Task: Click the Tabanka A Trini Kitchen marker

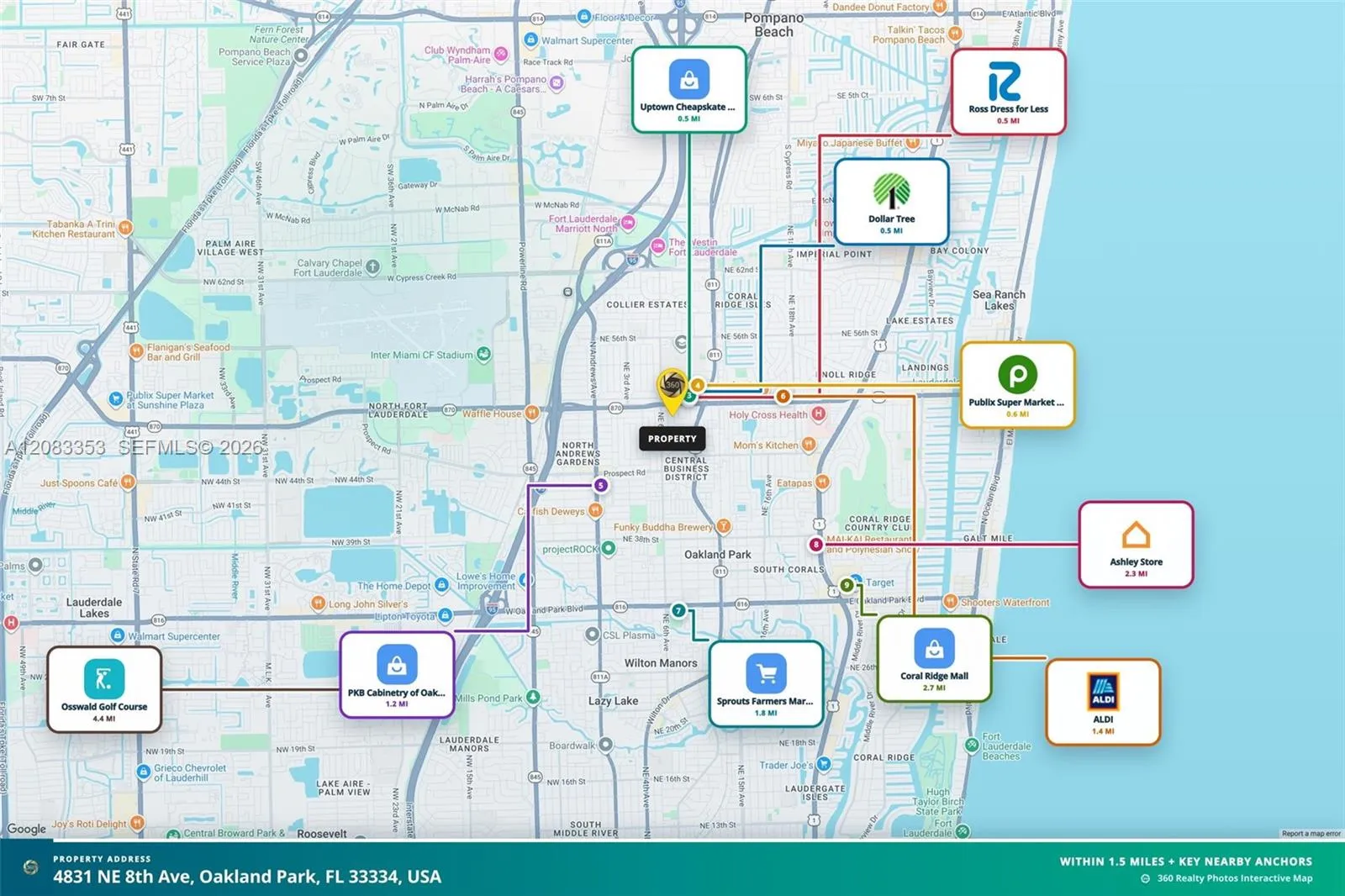Action: 125,227
